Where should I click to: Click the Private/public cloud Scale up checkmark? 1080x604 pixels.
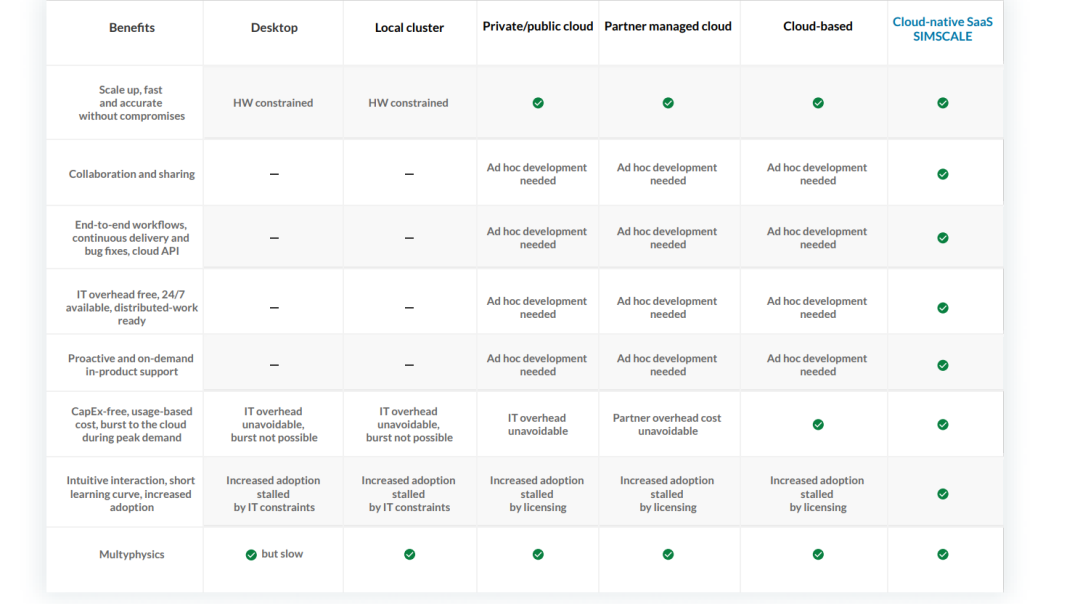[x=538, y=103]
